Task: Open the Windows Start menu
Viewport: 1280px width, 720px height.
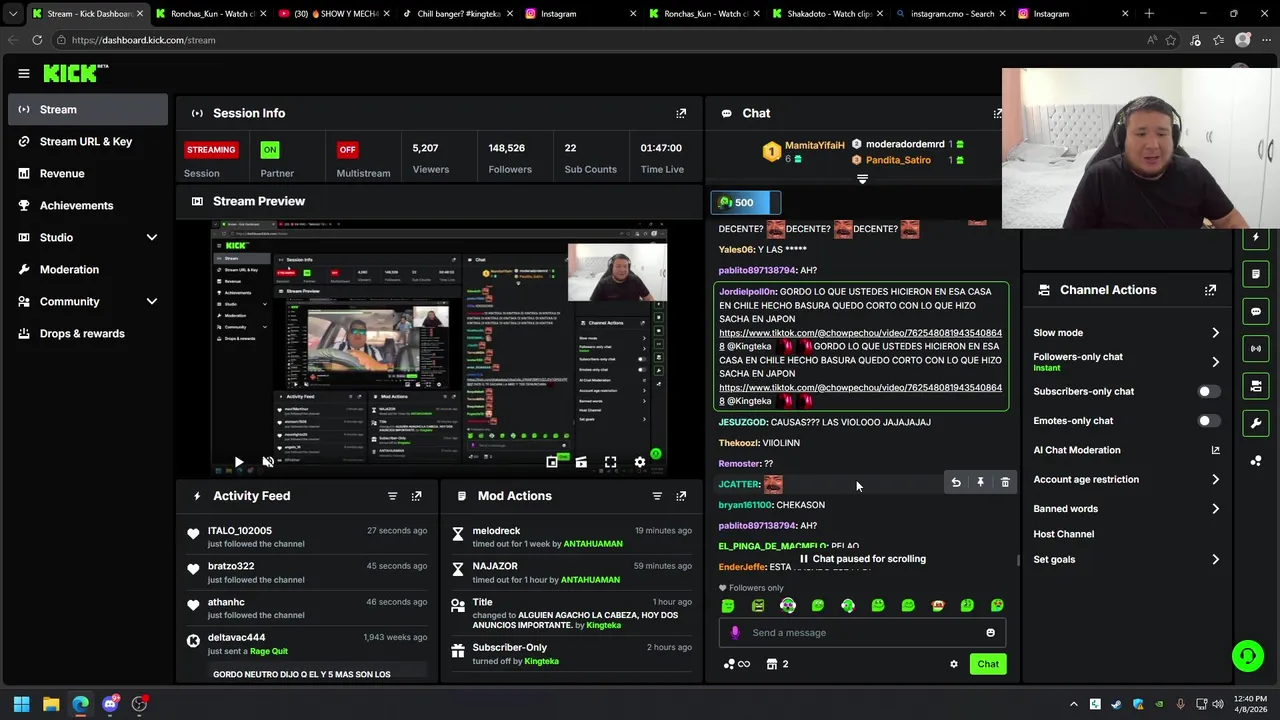Action: tap(21, 704)
